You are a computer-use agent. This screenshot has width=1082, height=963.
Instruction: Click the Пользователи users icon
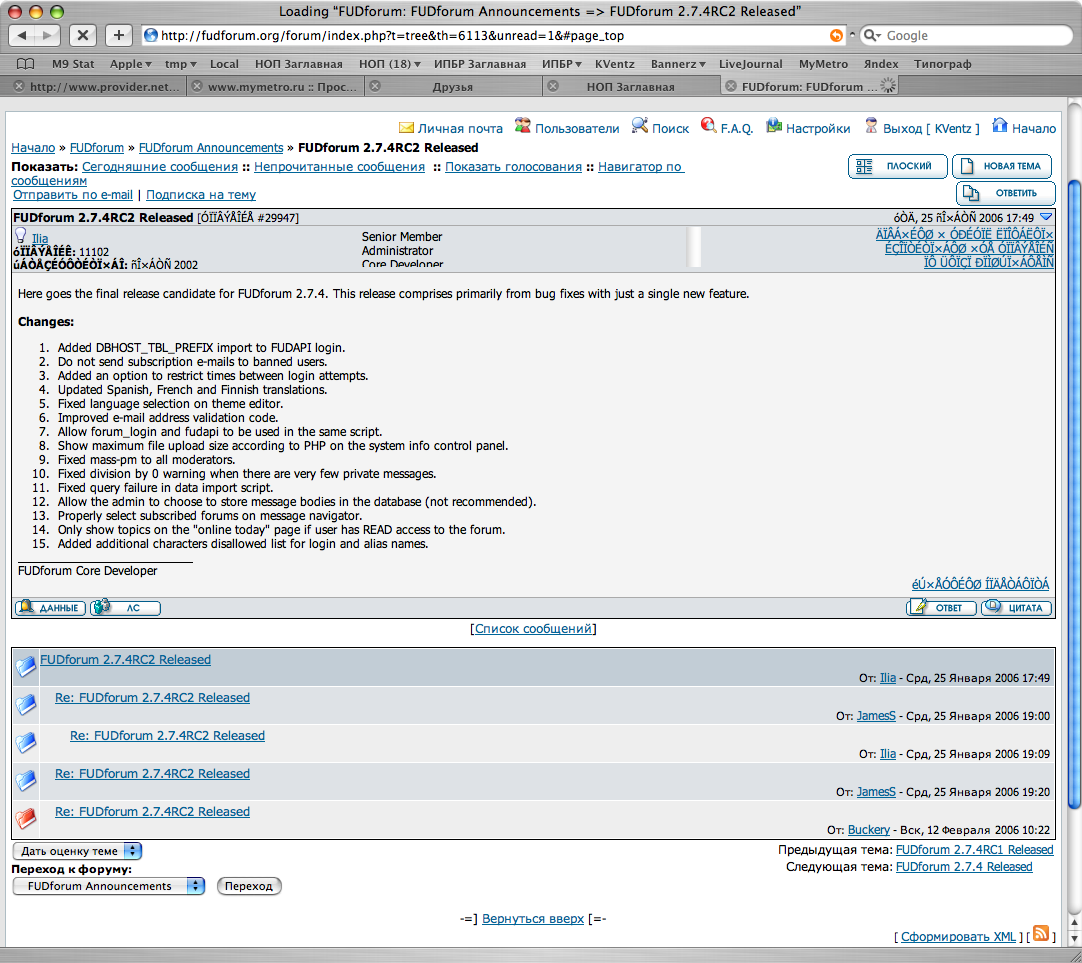coord(523,126)
